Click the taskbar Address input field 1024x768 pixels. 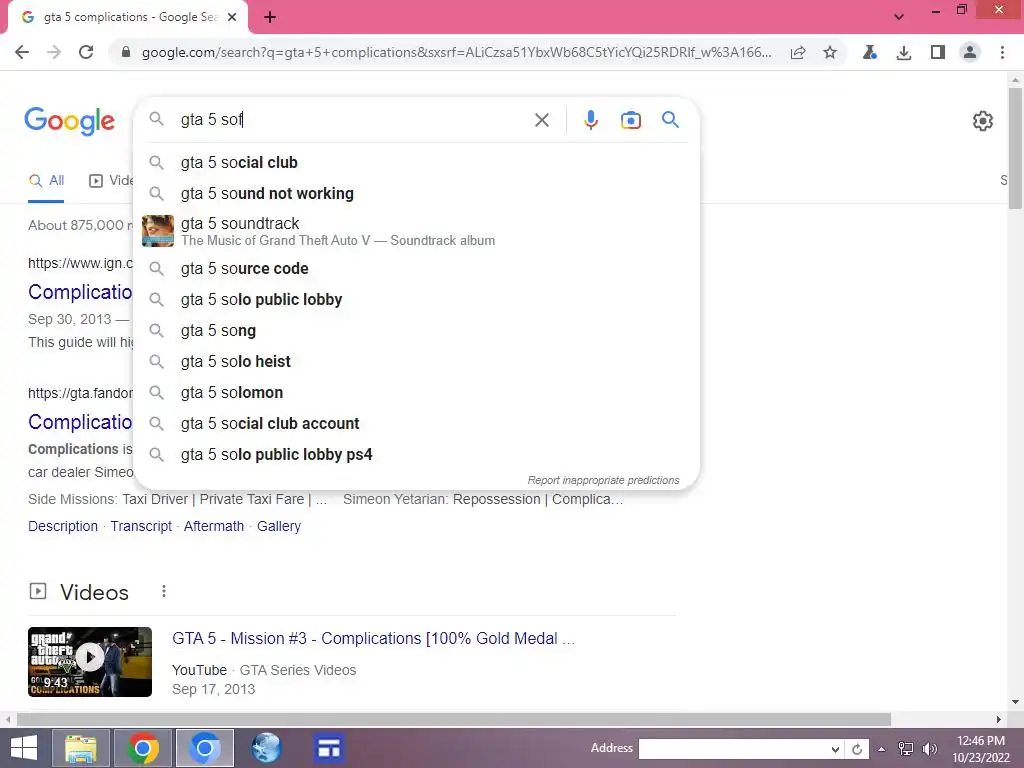[x=733, y=749]
